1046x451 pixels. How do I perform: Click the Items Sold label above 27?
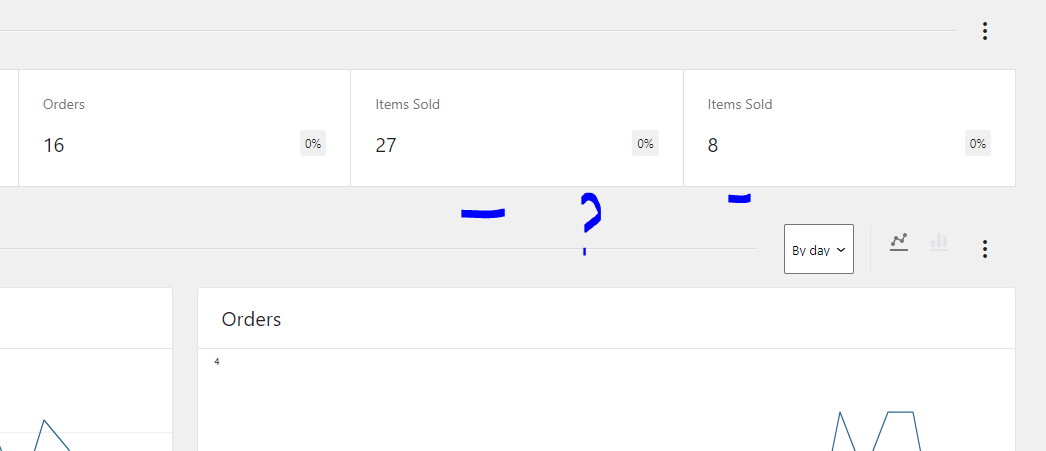[x=408, y=105]
